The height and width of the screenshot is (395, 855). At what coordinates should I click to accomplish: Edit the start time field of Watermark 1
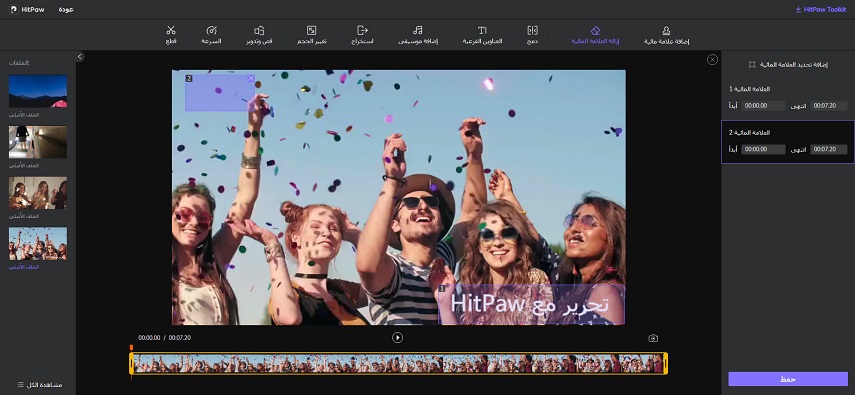pyautogui.click(x=763, y=105)
